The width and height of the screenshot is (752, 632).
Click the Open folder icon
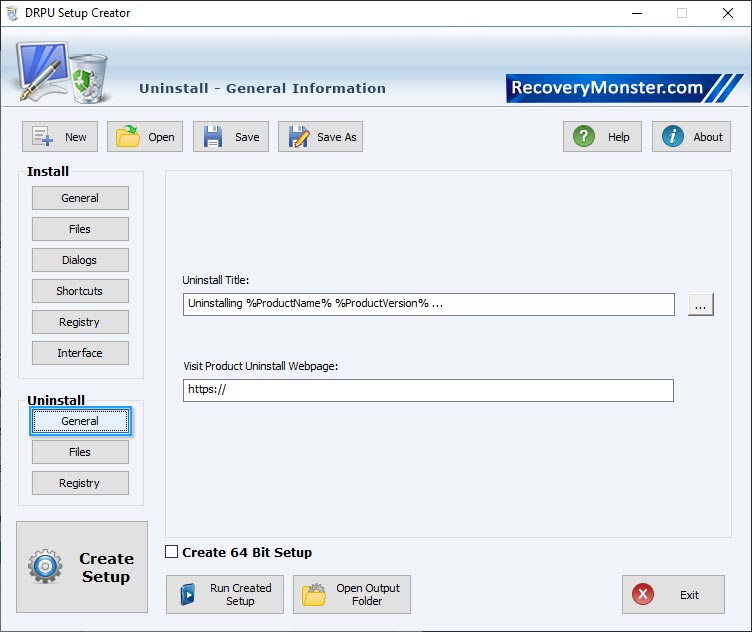[128, 137]
